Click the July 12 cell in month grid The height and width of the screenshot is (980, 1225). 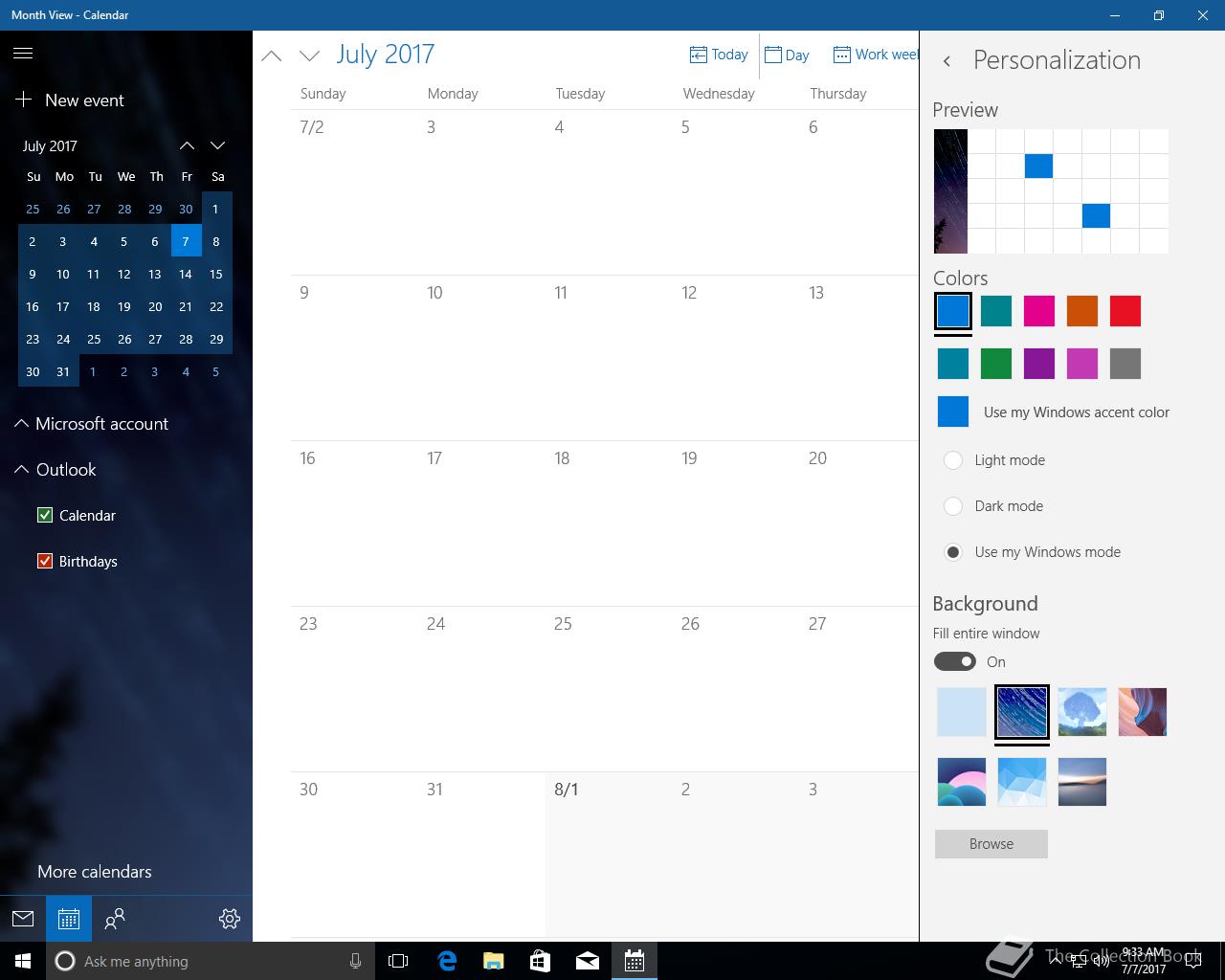(x=736, y=358)
